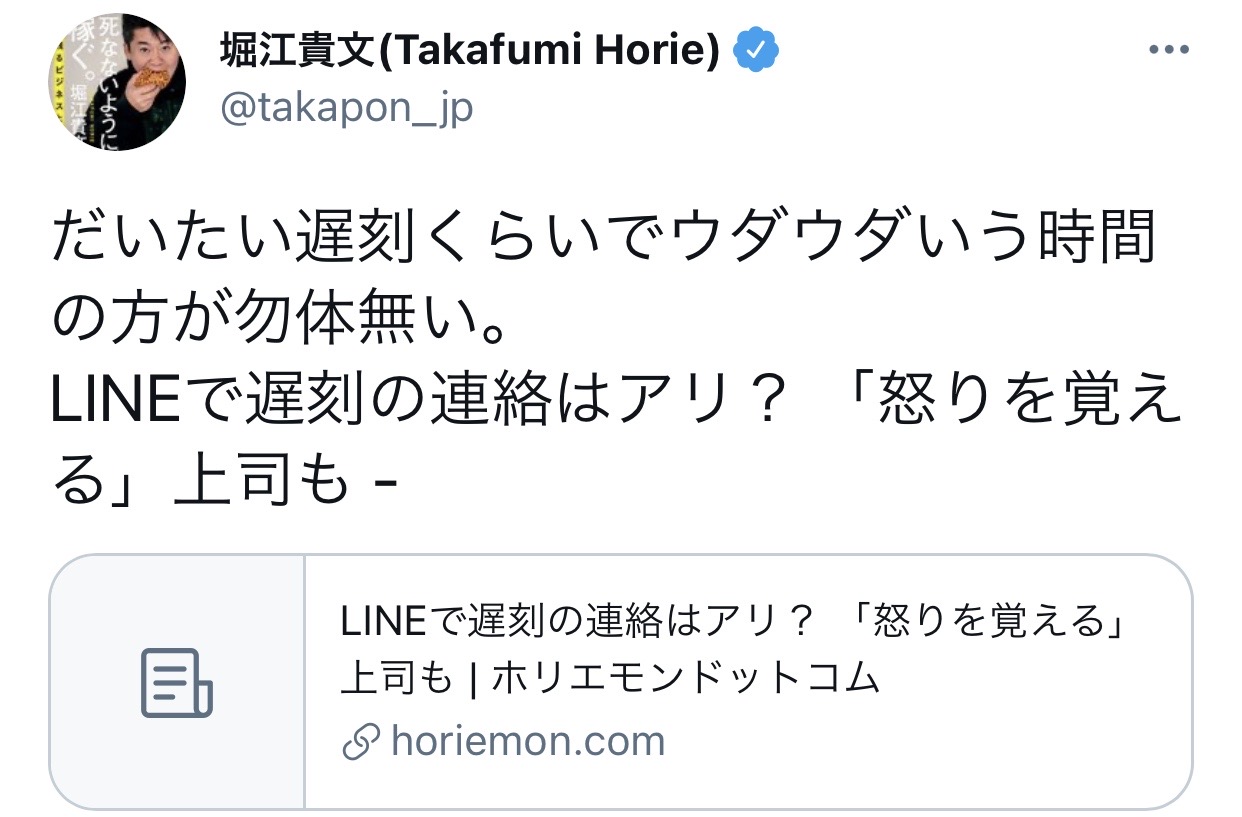Click 「怒りを覚える」 in the link card title
Viewport: 1242px width, 817px height.
pyautogui.click(x=992, y=623)
